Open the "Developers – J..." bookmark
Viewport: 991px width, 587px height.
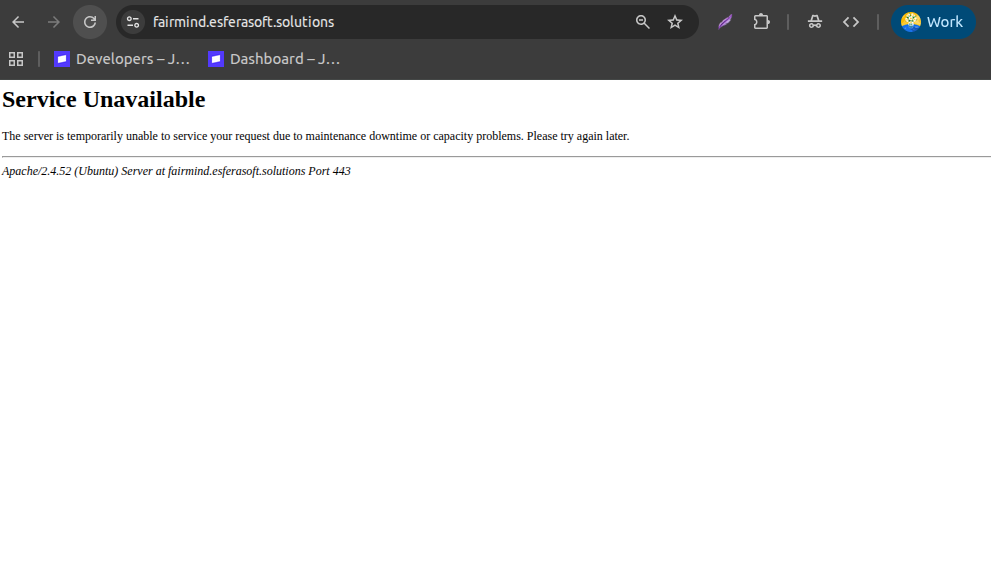coord(122,59)
